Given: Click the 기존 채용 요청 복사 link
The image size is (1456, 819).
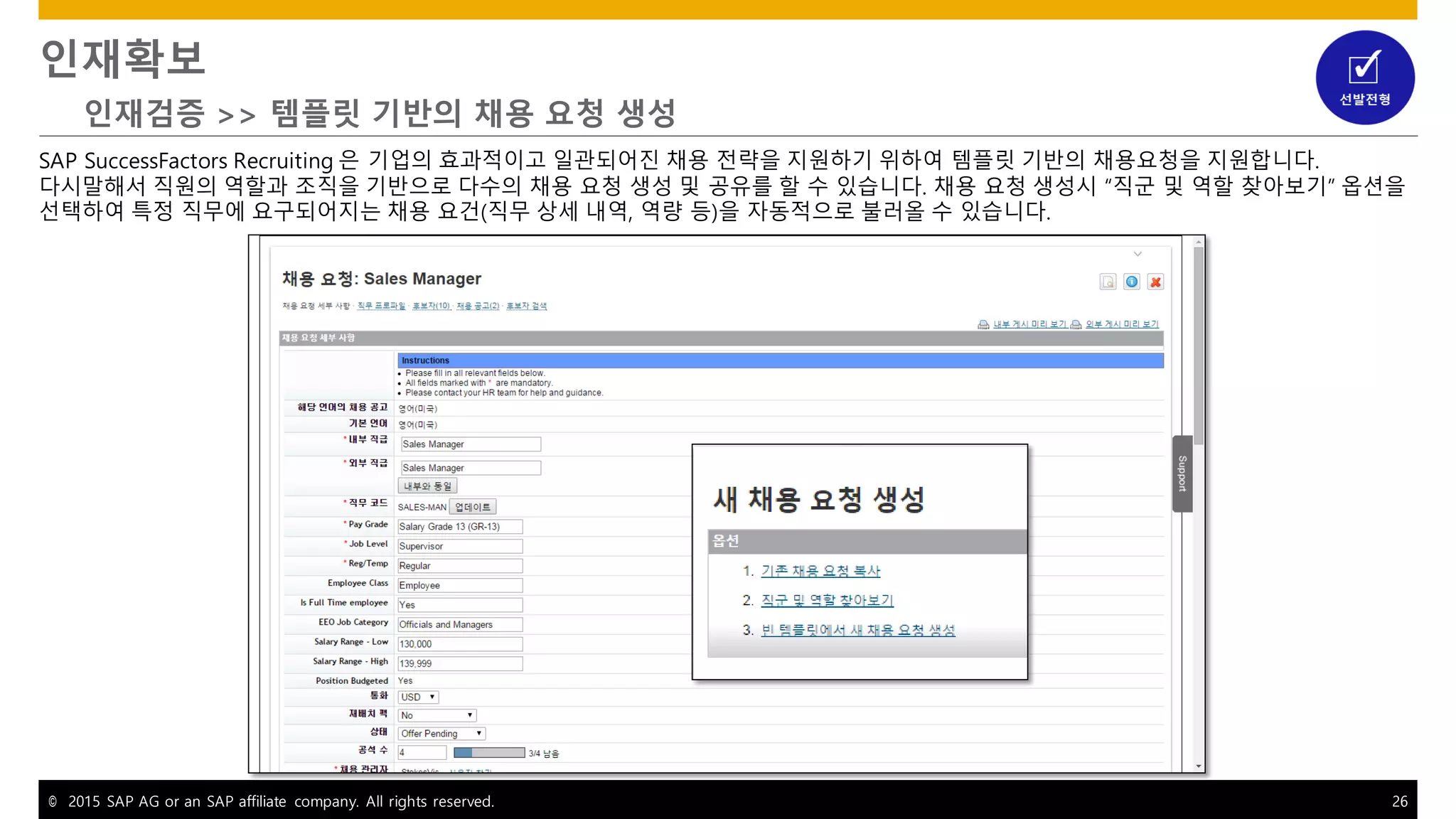Looking at the screenshot, I should 820,571.
